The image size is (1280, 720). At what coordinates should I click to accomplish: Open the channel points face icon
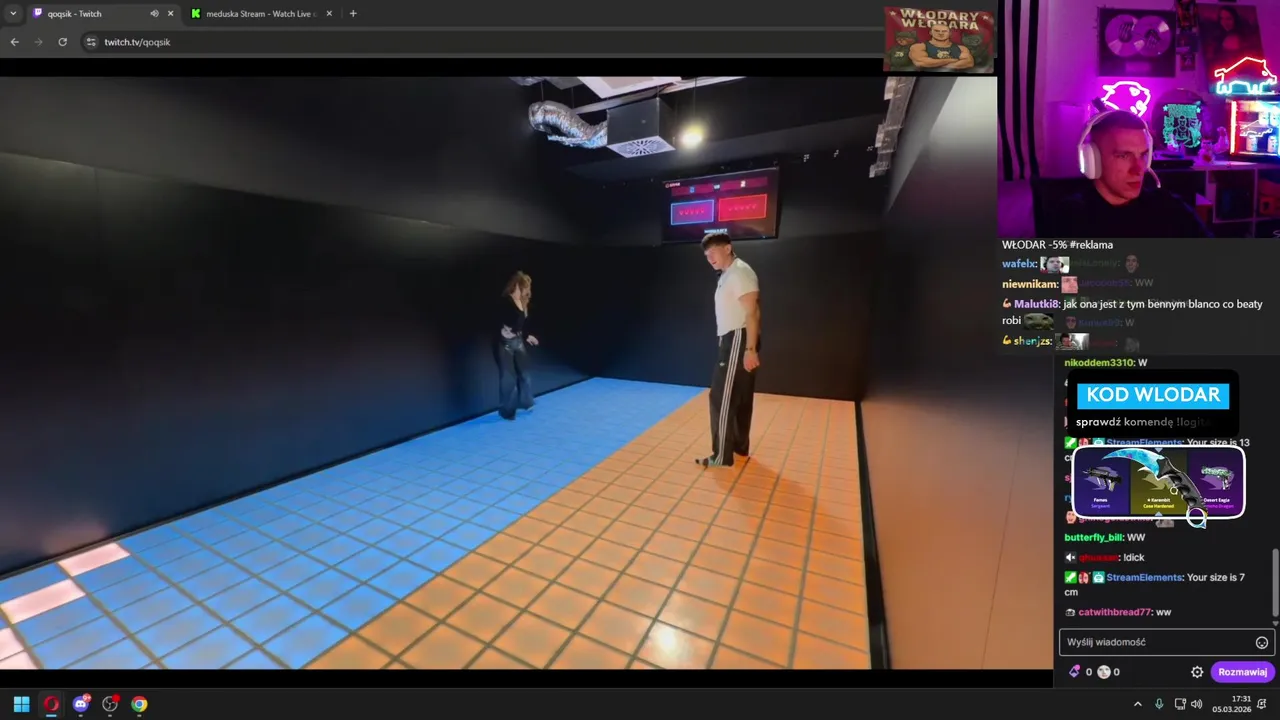pos(1104,672)
